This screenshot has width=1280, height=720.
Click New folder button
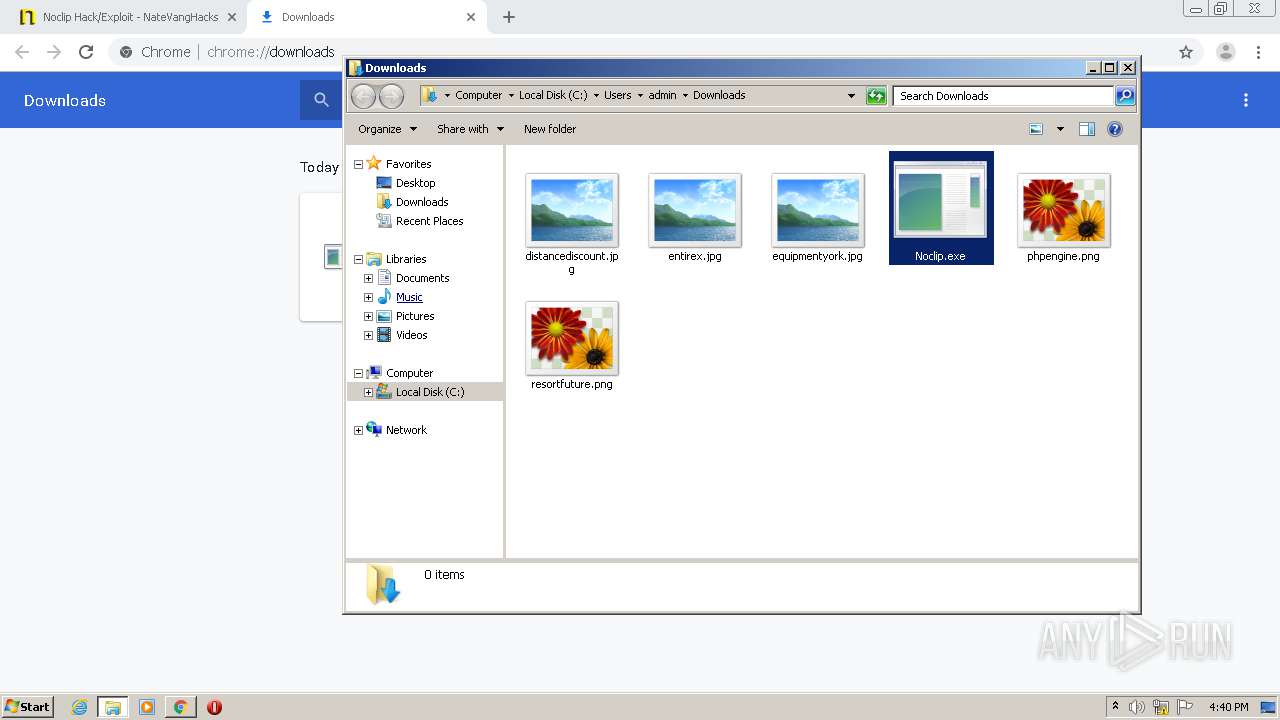pyautogui.click(x=550, y=129)
